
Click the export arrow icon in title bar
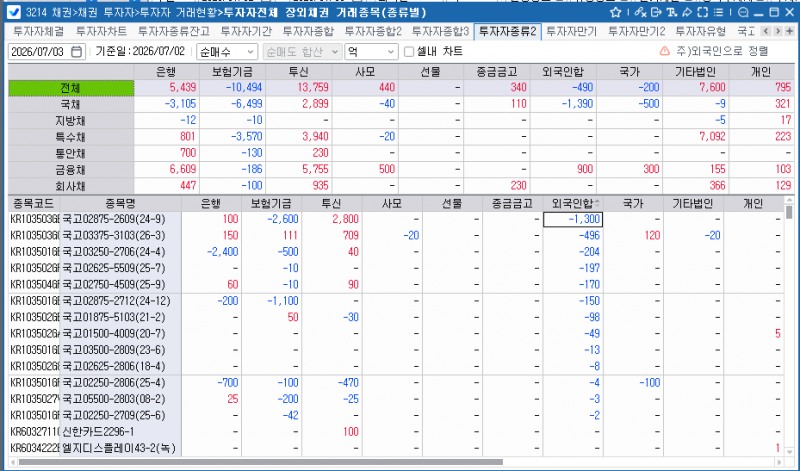coord(656,12)
